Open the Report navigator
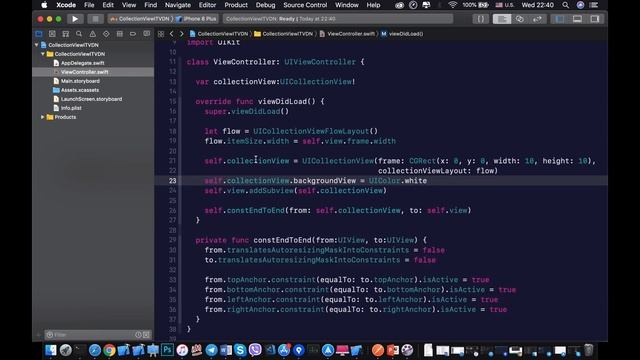 147,34
